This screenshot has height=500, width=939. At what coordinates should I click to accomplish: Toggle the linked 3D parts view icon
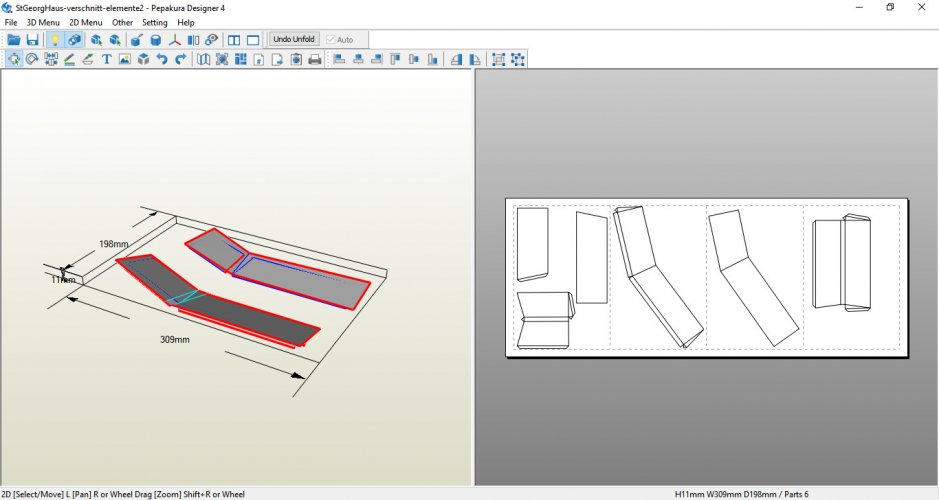74,40
